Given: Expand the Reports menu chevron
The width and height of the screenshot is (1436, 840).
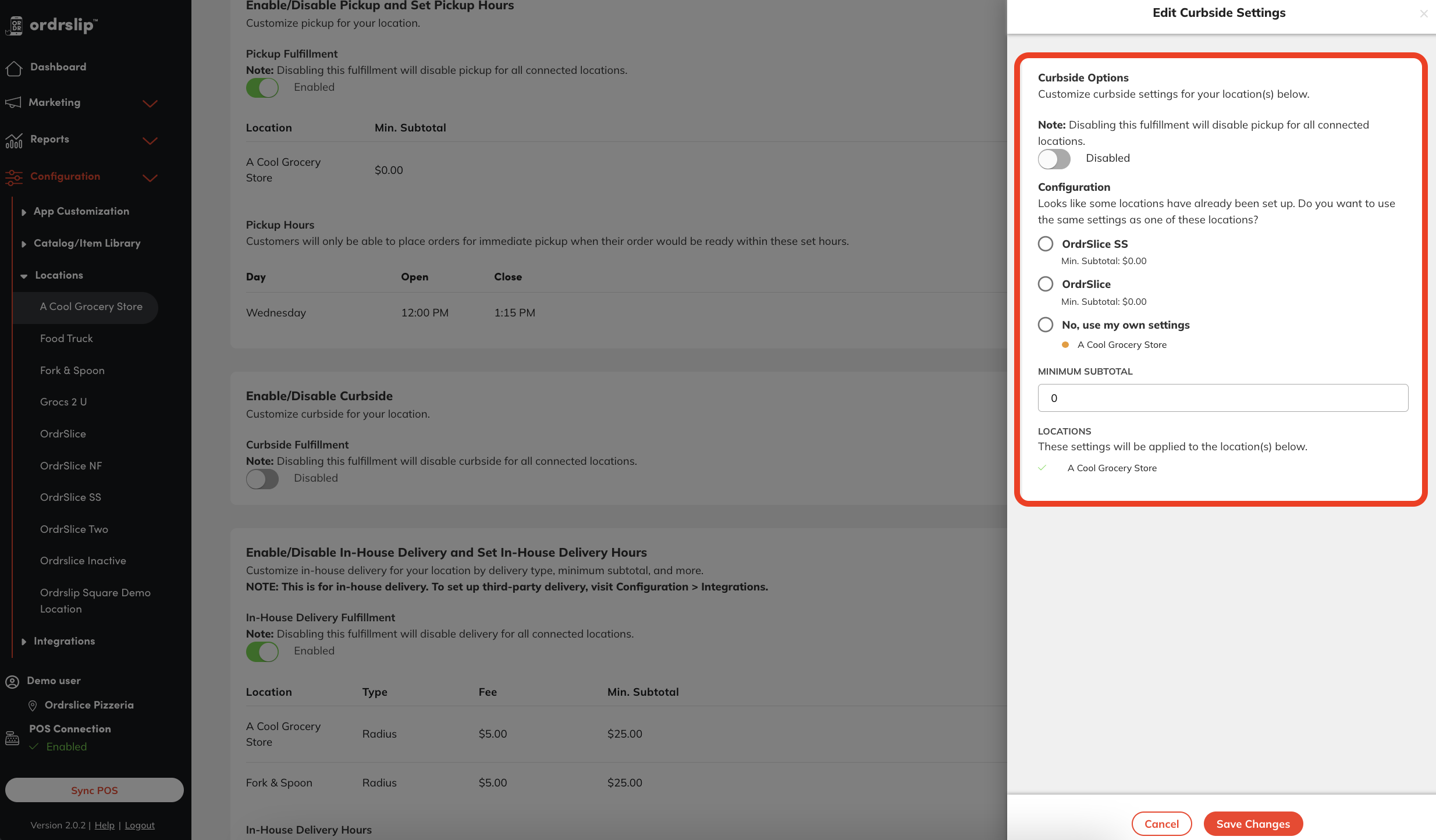Looking at the screenshot, I should (x=150, y=141).
